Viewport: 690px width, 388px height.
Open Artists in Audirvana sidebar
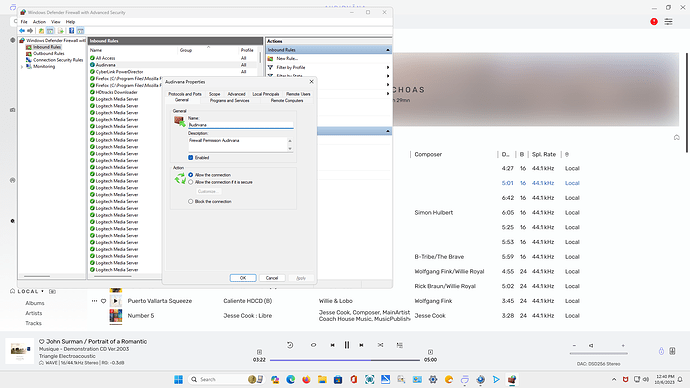[x=34, y=313]
